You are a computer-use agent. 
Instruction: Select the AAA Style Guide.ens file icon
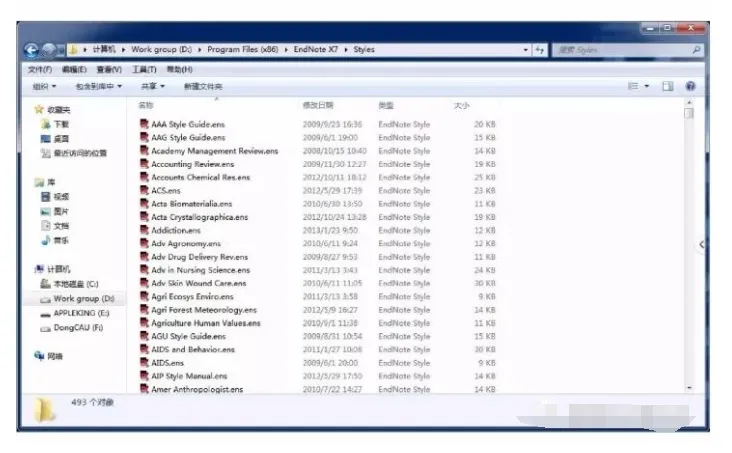tap(144, 125)
